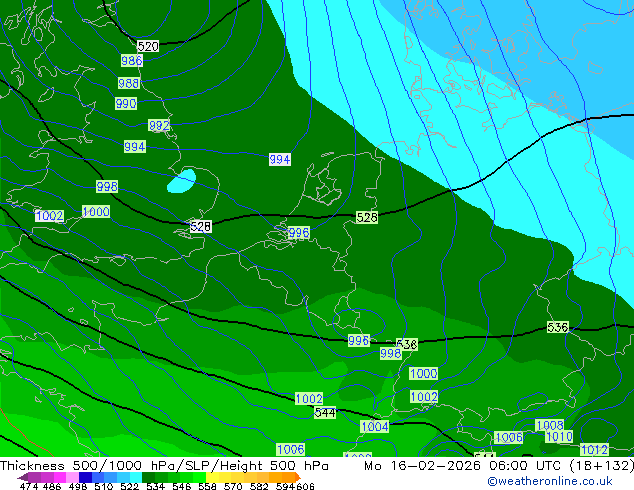Click the 1012 isobar label
634x490 pixels.
pos(594,449)
